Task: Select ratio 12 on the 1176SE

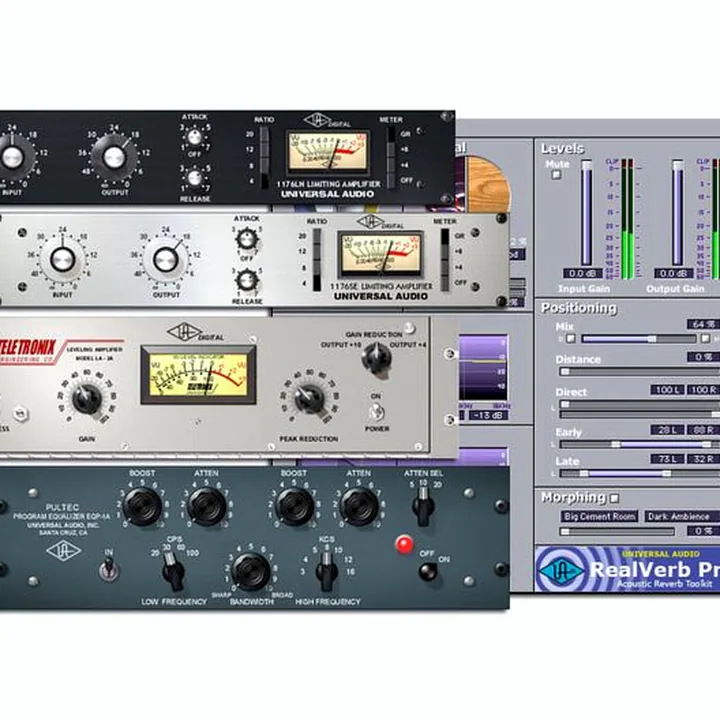Action: [317, 252]
